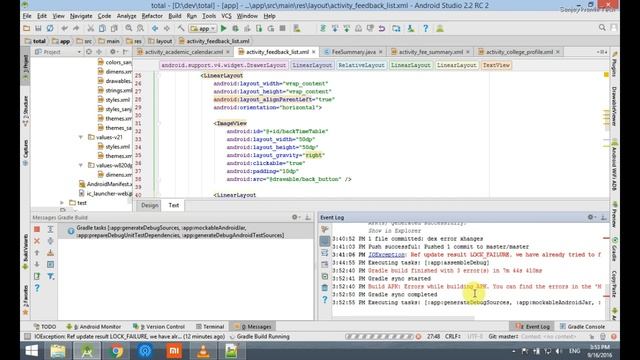Screen dimensions: 640x360
Task: Open the VCS menu
Action: click(226, 16)
